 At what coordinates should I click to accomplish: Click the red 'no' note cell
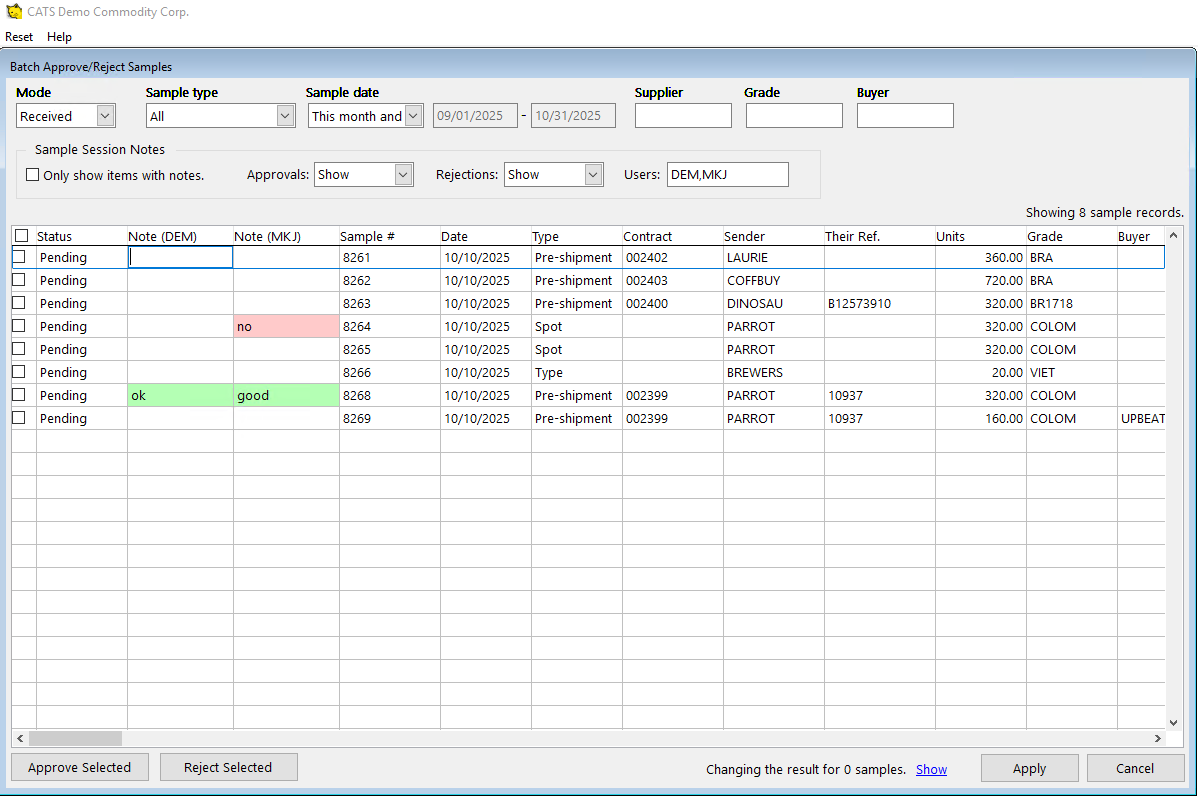click(x=286, y=326)
